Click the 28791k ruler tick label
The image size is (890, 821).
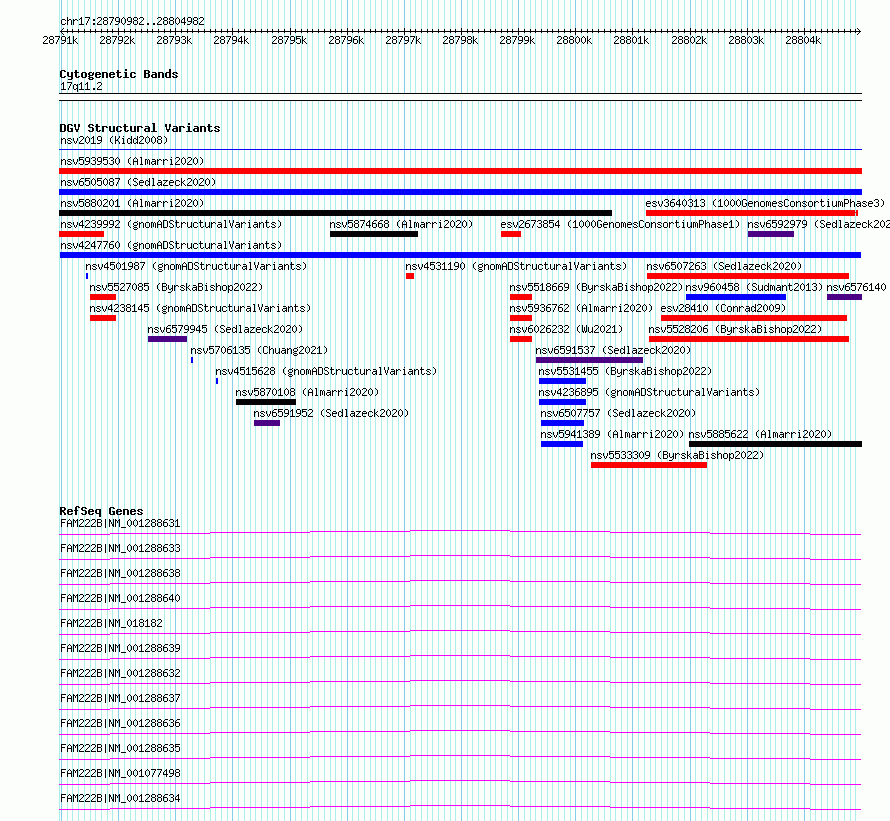click(60, 40)
